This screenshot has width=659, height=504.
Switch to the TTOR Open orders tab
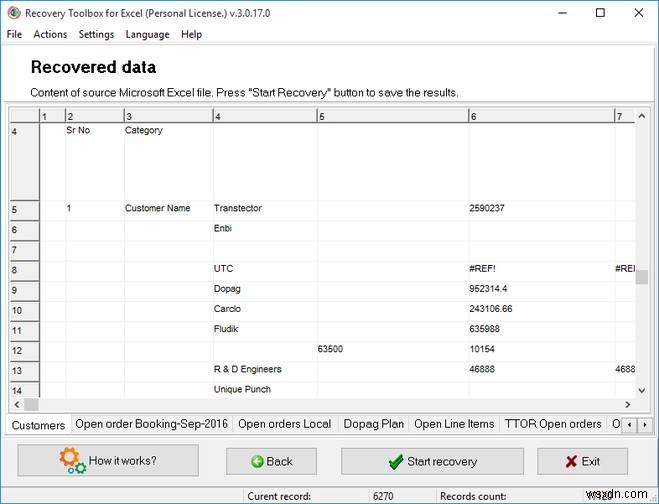coord(553,424)
